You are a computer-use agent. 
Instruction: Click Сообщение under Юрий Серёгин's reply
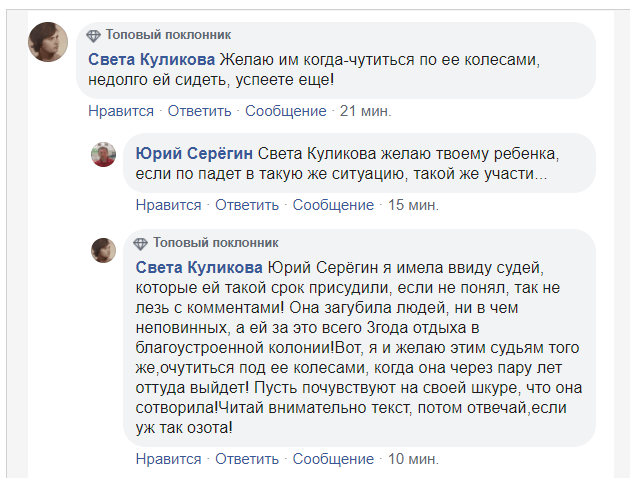tap(333, 205)
